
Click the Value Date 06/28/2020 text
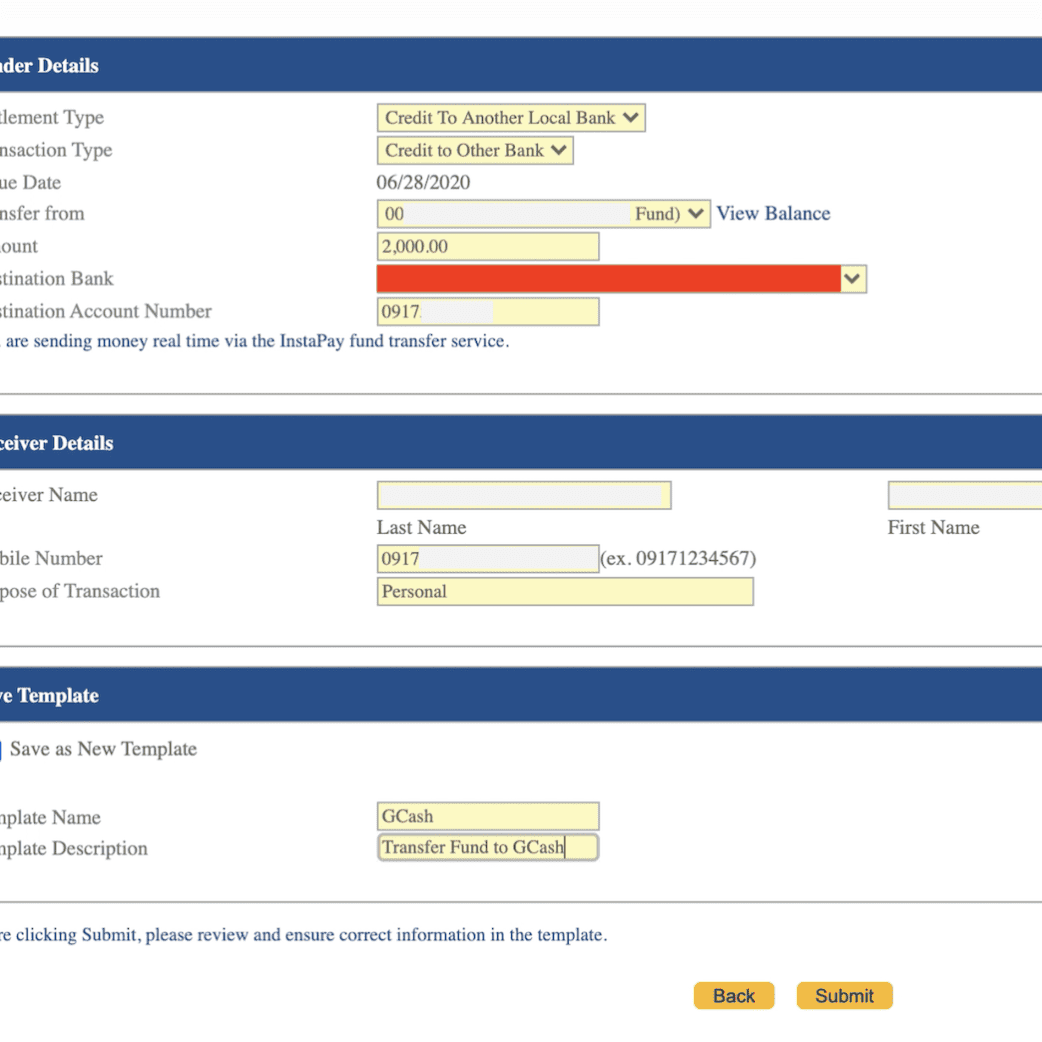click(x=423, y=183)
